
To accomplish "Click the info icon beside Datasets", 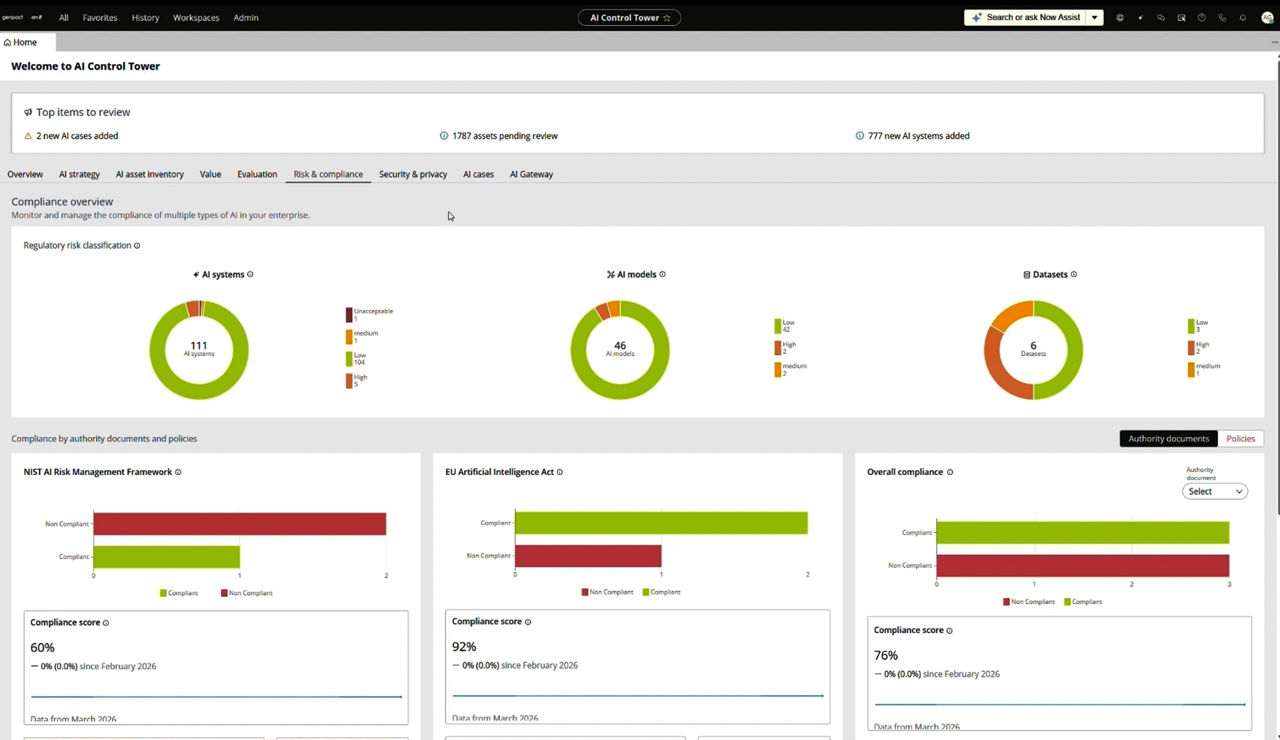I will click(1073, 274).
